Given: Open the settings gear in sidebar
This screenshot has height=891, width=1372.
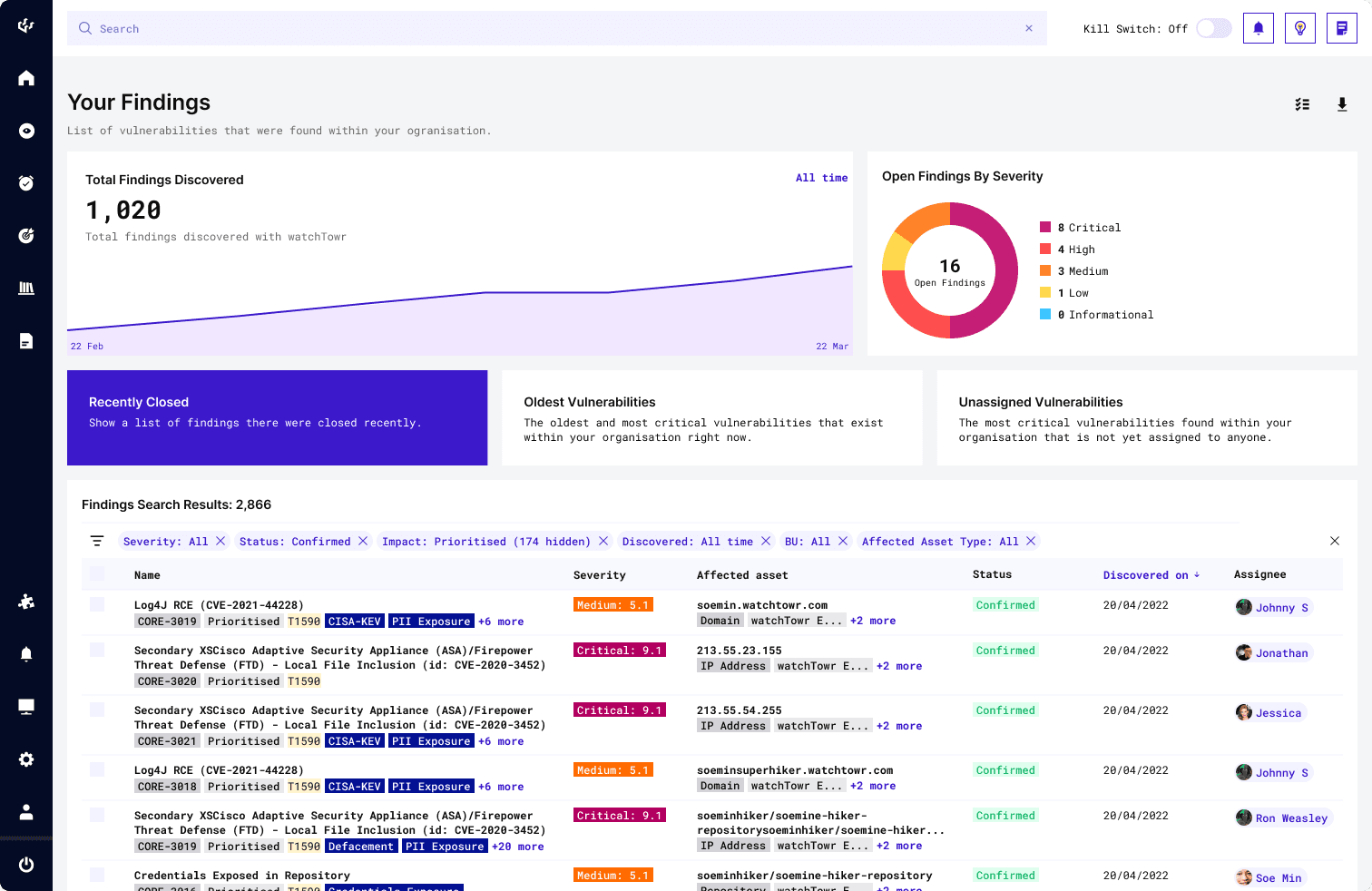Looking at the screenshot, I should (x=26, y=759).
